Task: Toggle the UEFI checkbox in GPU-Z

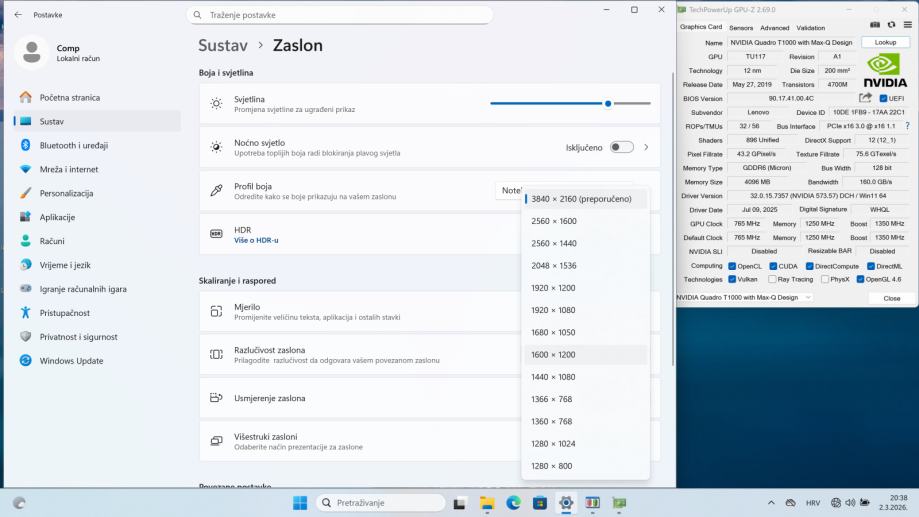Action: tap(883, 98)
